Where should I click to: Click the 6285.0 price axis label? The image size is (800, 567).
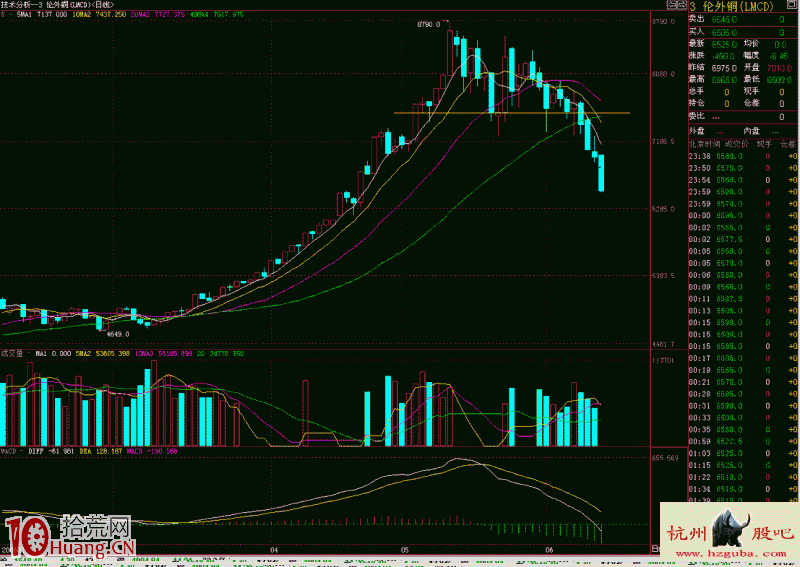pyautogui.click(x=663, y=209)
